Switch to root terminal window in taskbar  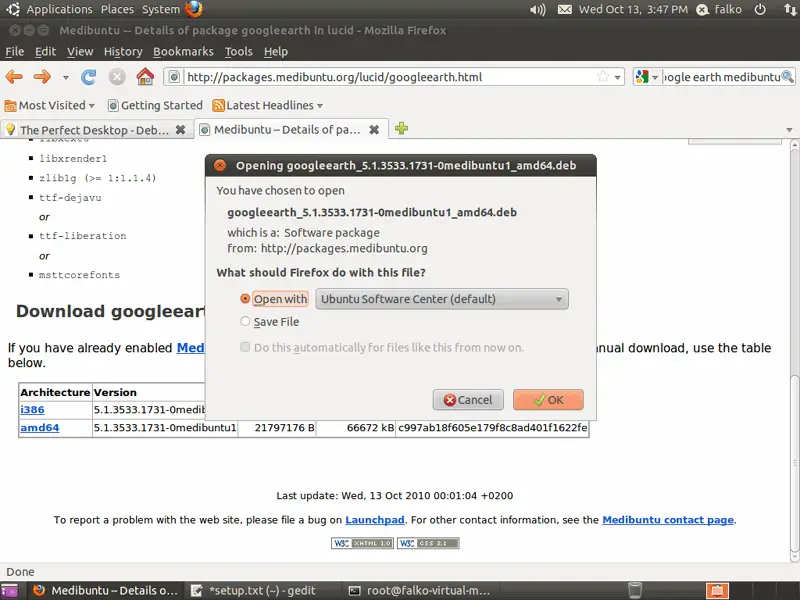(419, 591)
